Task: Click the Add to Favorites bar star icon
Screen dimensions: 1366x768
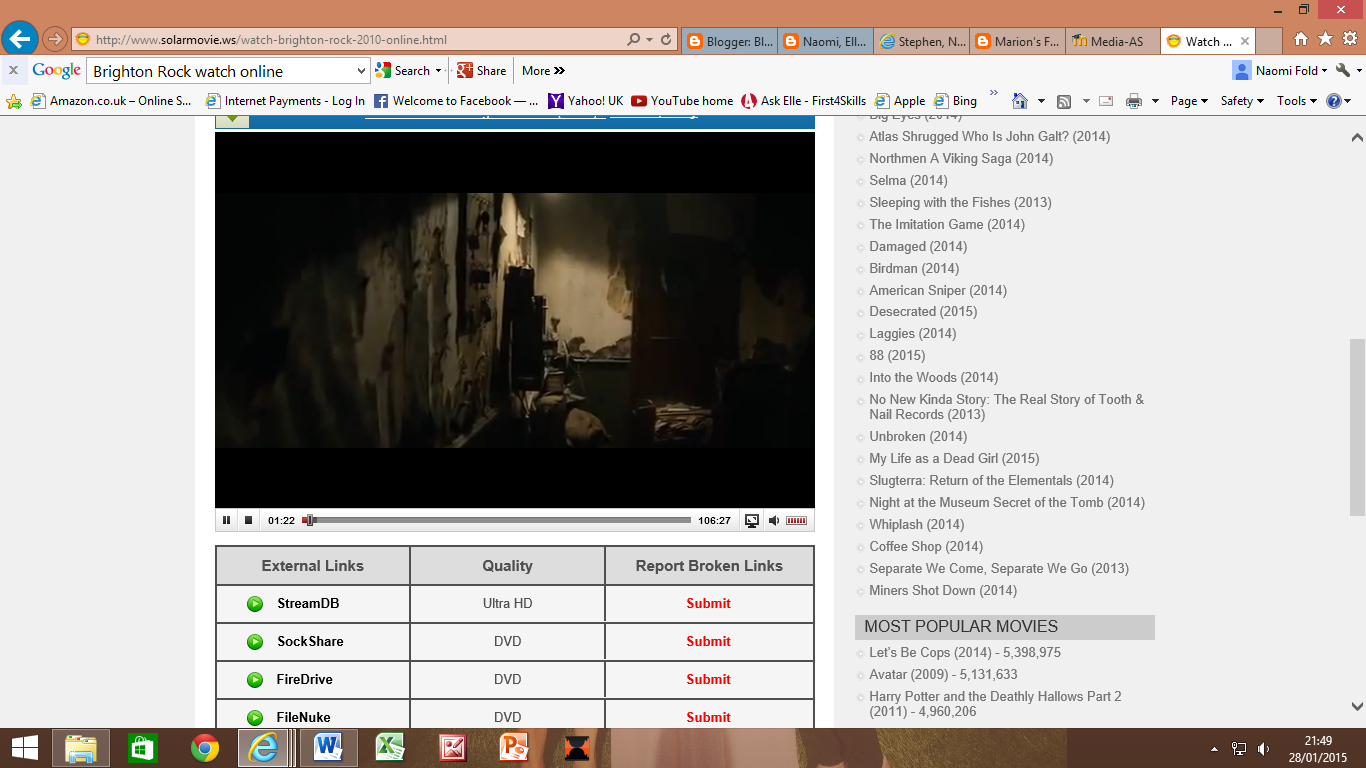Action: [14, 101]
